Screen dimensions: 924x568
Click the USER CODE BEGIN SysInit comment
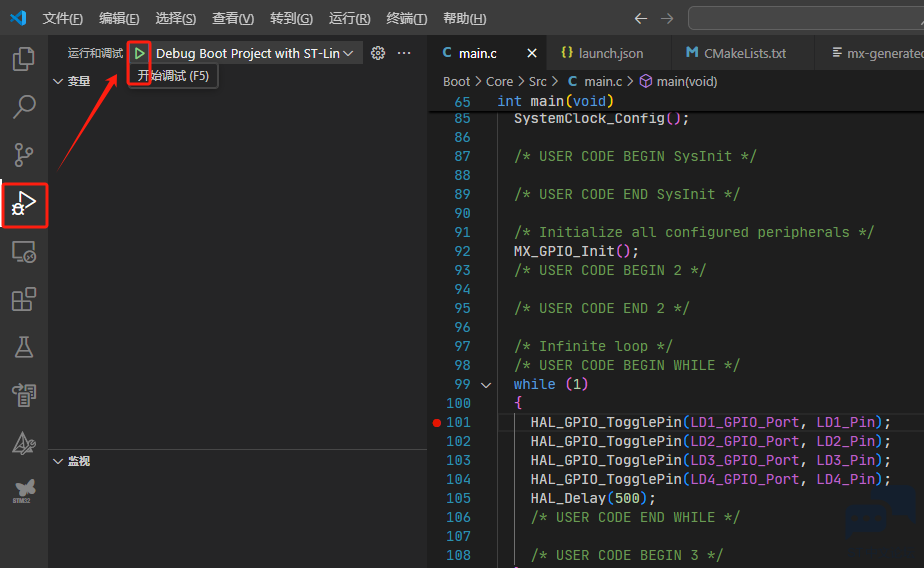[x=635, y=157]
